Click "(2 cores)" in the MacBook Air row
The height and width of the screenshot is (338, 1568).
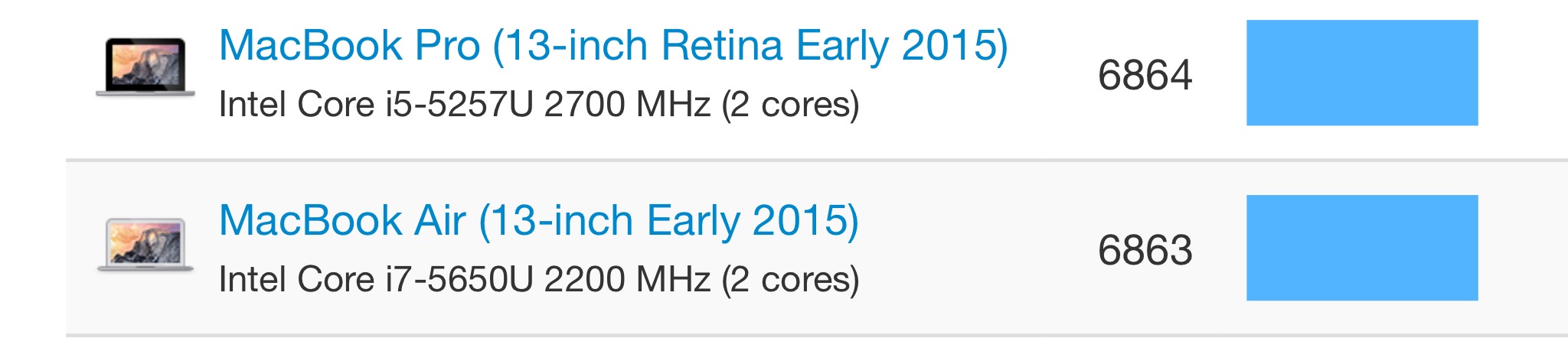pos(790,280)
